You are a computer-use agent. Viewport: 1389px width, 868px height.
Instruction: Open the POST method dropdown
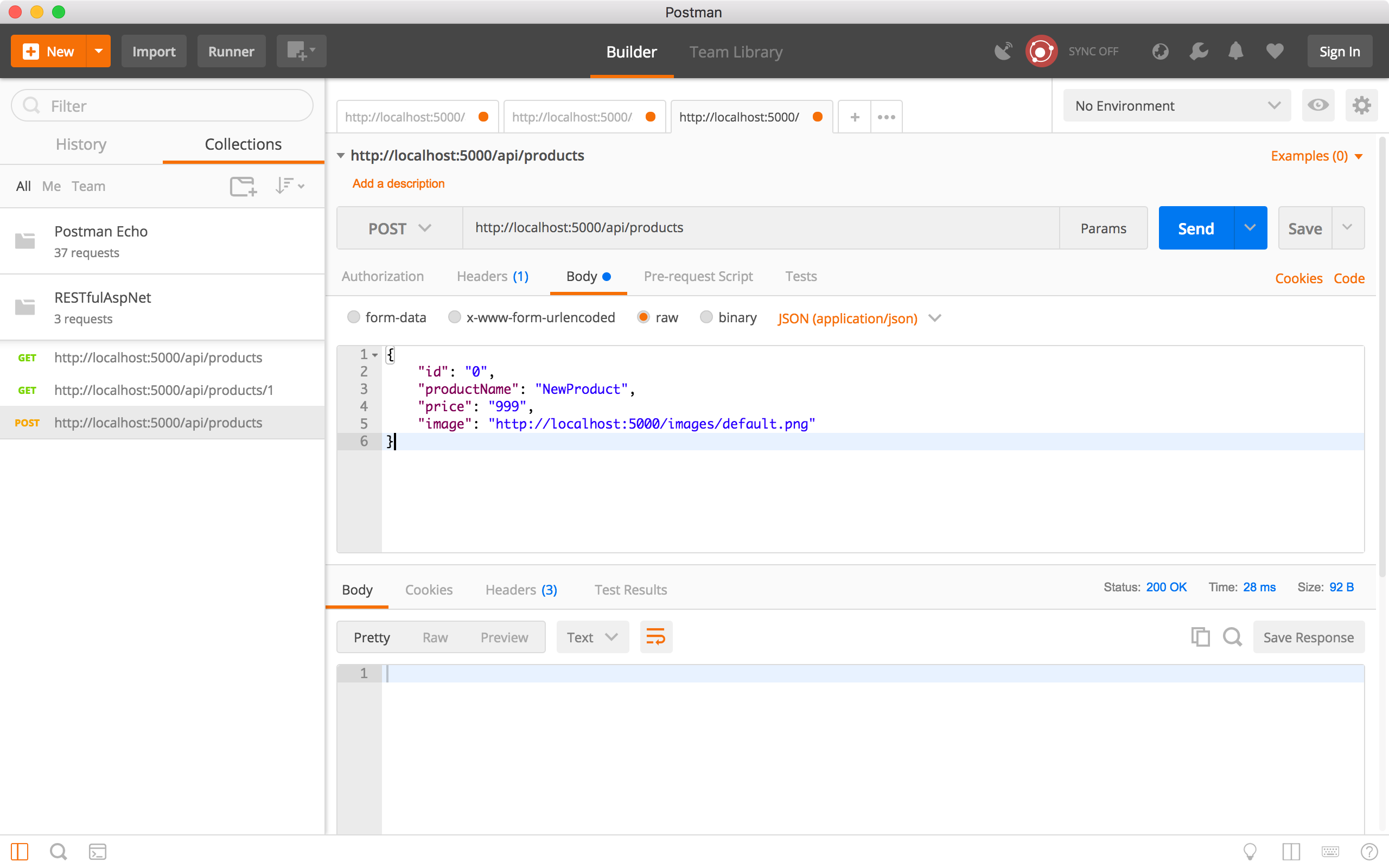click(x=399, y=228)
